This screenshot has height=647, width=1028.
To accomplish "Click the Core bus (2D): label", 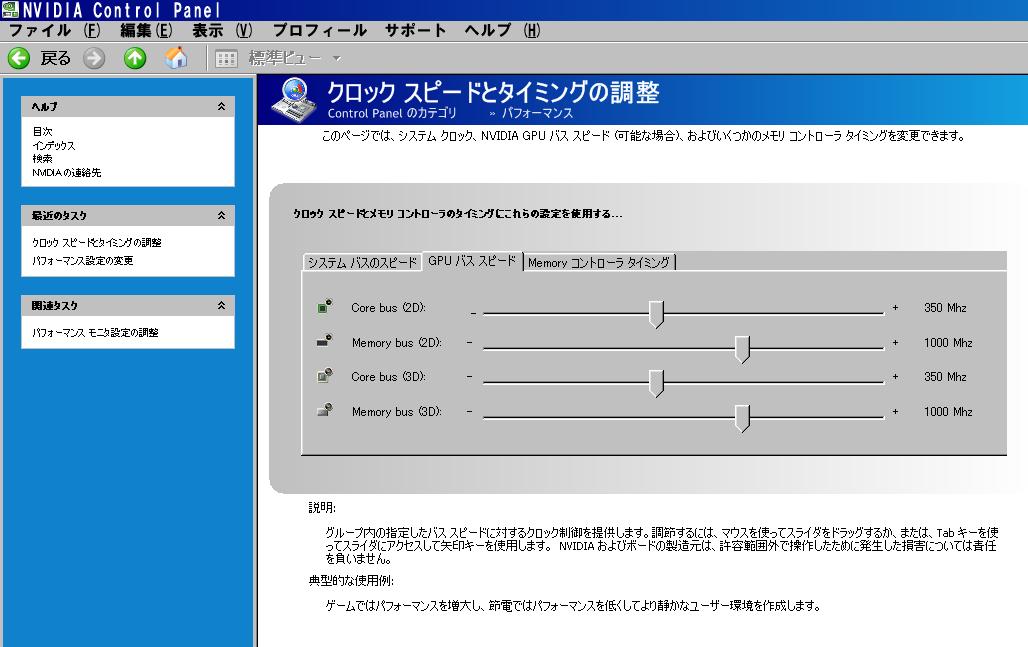I will pyautogui.click(x=389, y=307).
